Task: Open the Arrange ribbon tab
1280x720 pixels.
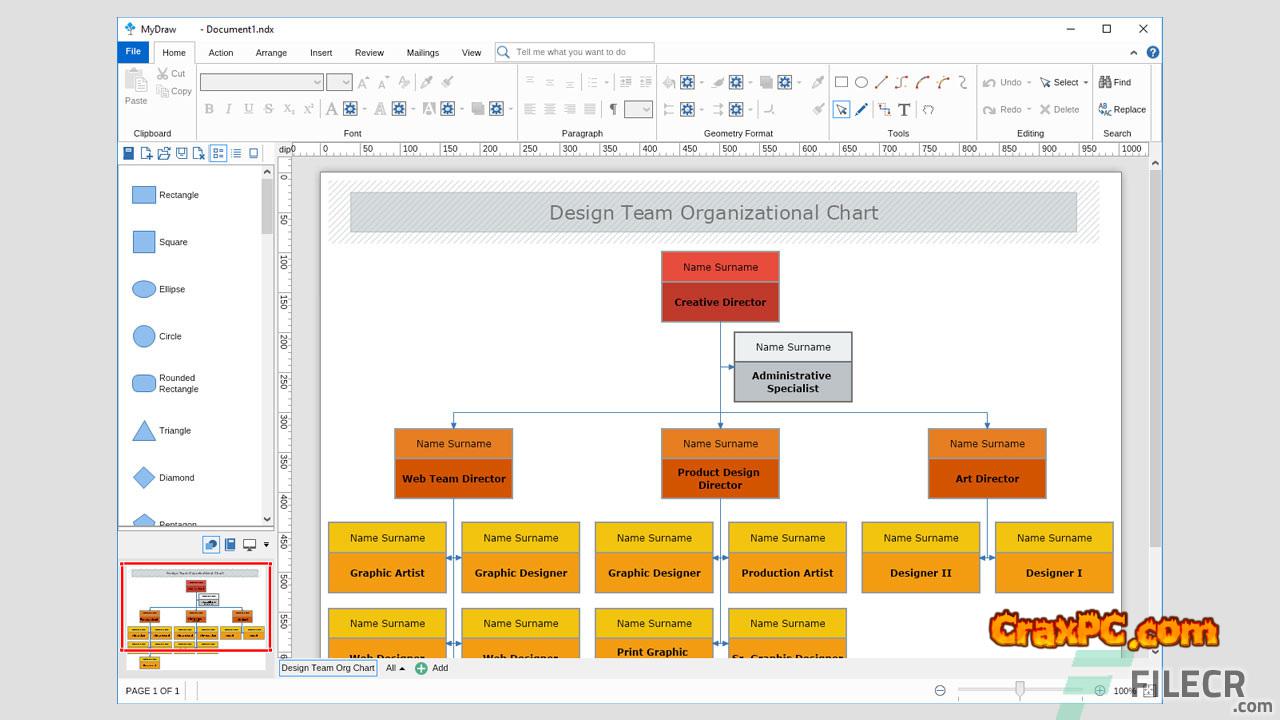Action: pos(271,53)
